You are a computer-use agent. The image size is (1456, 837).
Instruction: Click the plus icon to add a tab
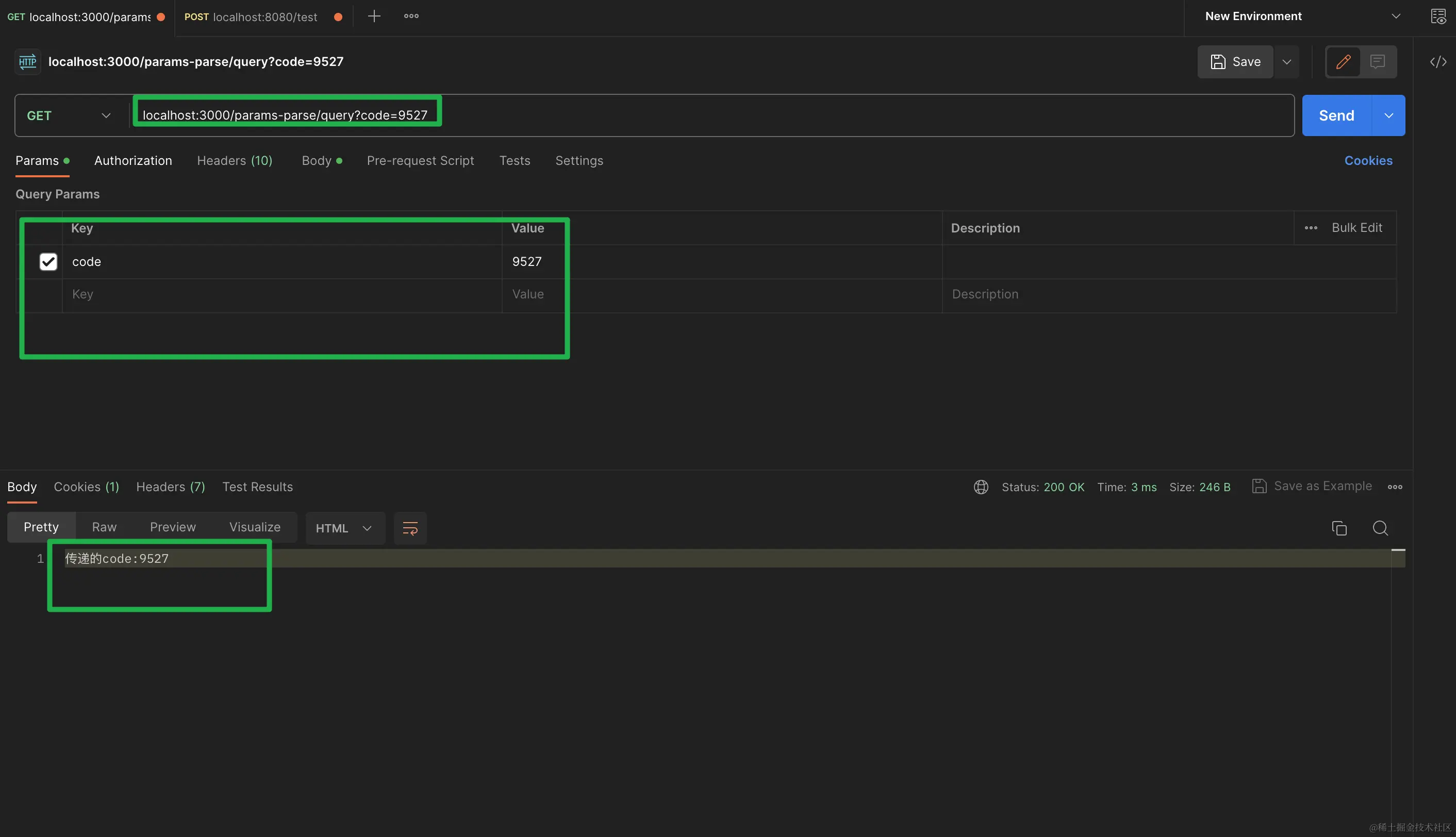[x=374, y=16]
